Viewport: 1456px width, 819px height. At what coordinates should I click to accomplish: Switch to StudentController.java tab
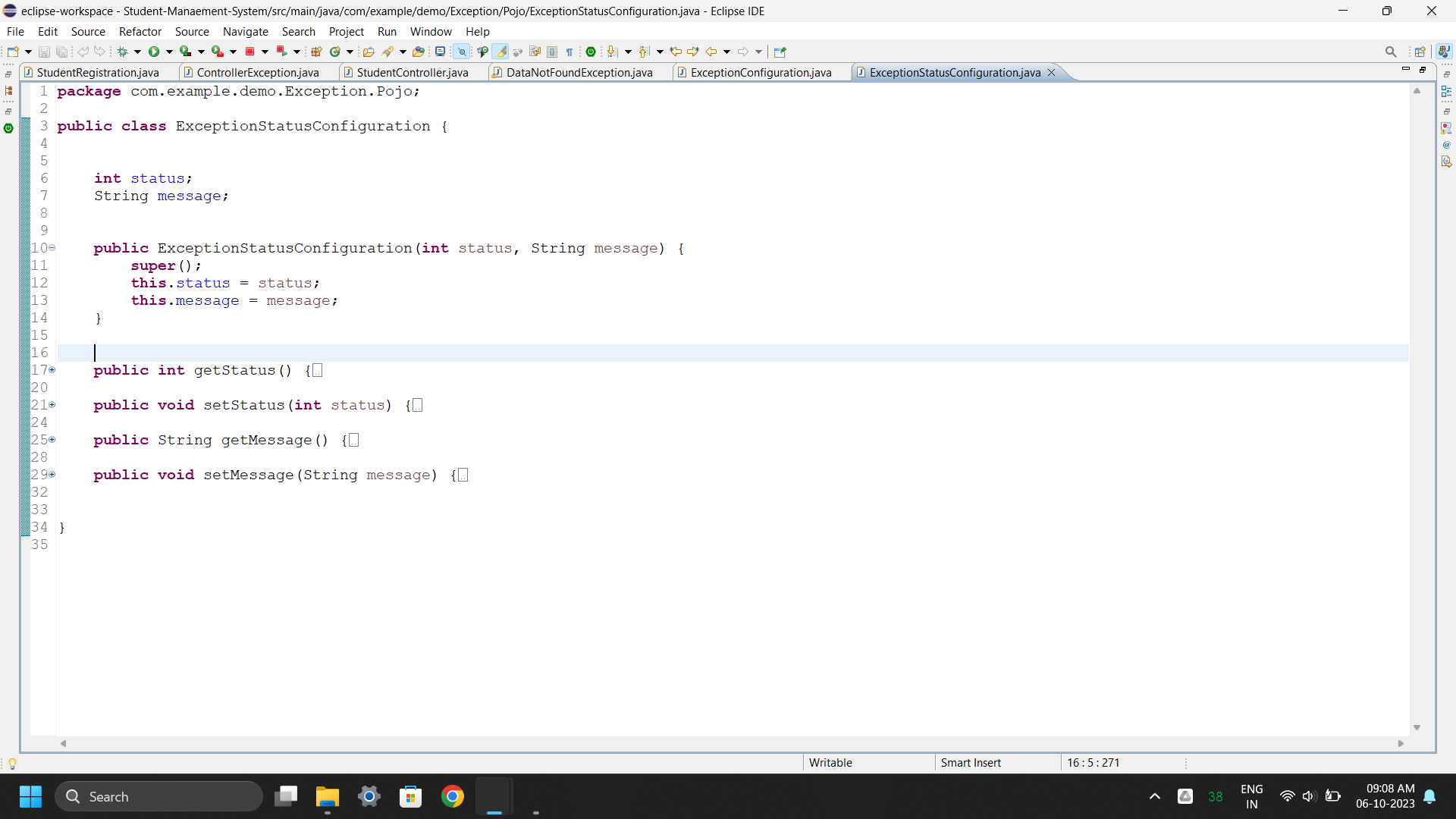pyautogui.click(x=412, y=72)
